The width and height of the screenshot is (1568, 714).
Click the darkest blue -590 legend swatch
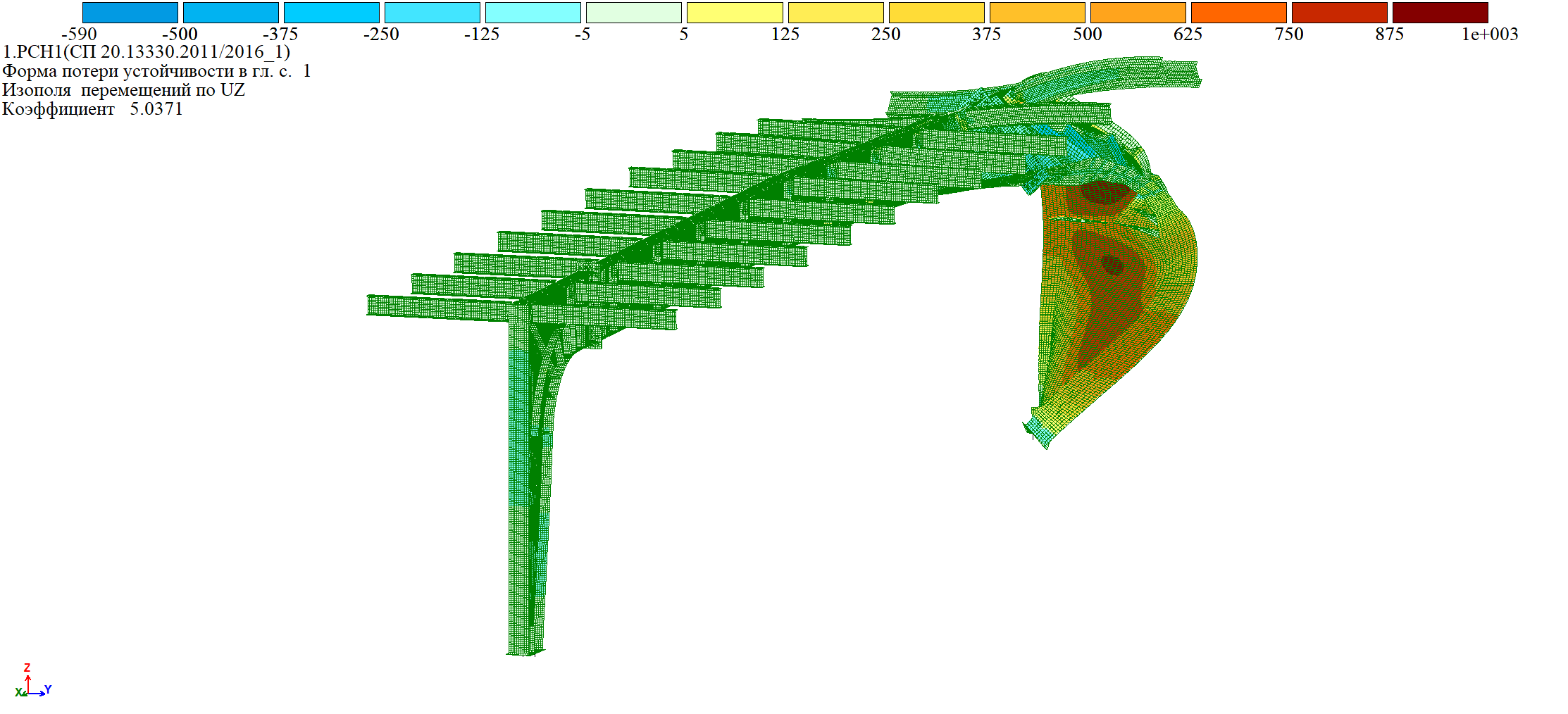click(x=130, y=13)
